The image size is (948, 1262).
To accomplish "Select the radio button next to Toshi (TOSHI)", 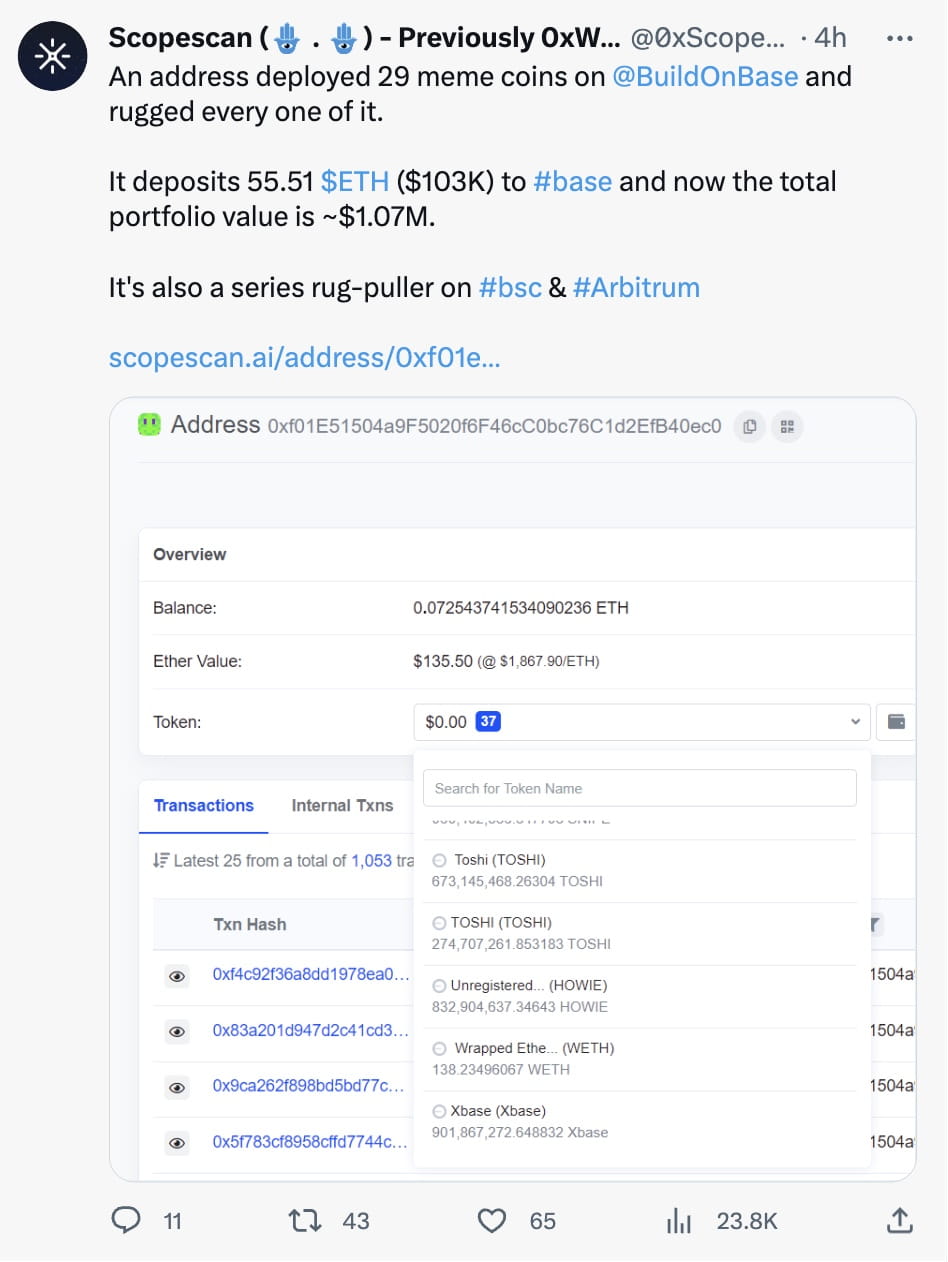I will click(x=438, y=860).
